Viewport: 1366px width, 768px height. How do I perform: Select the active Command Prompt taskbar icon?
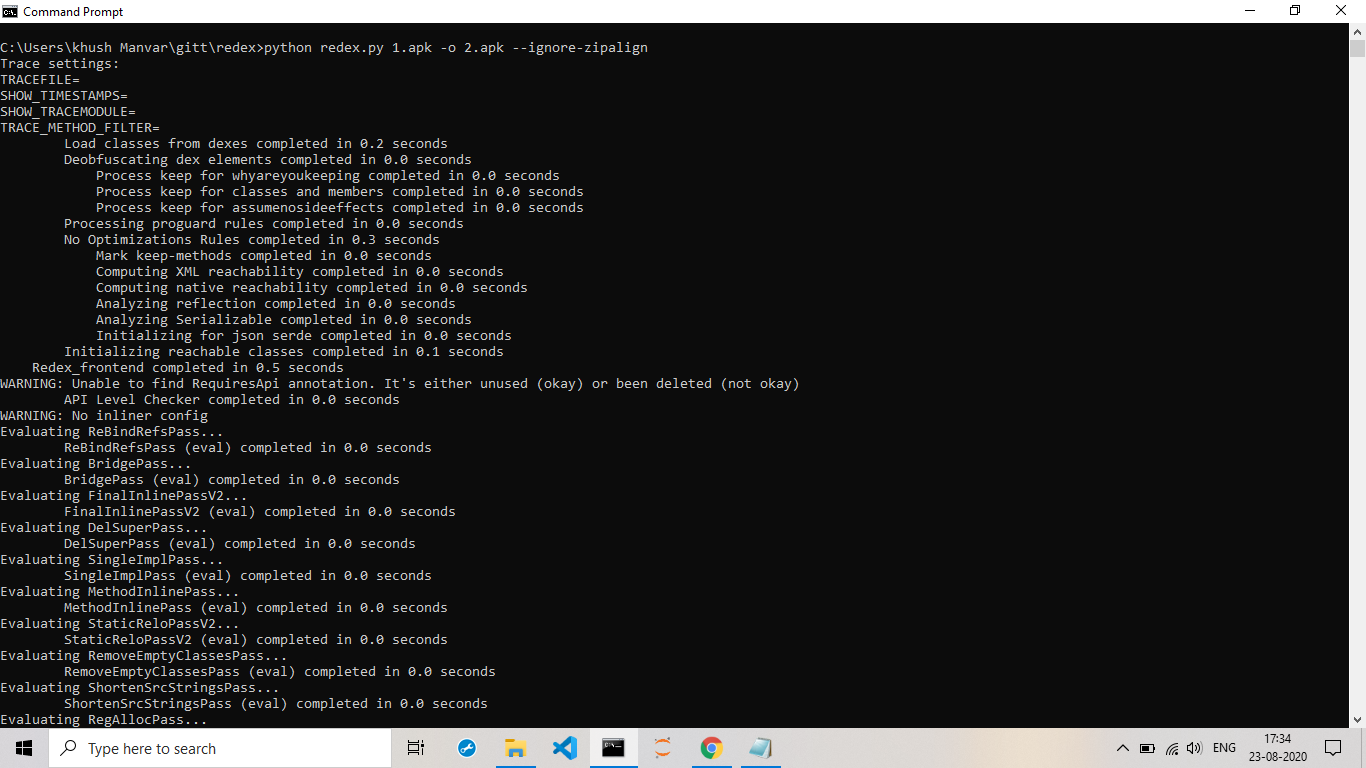[x=613, y=748]
